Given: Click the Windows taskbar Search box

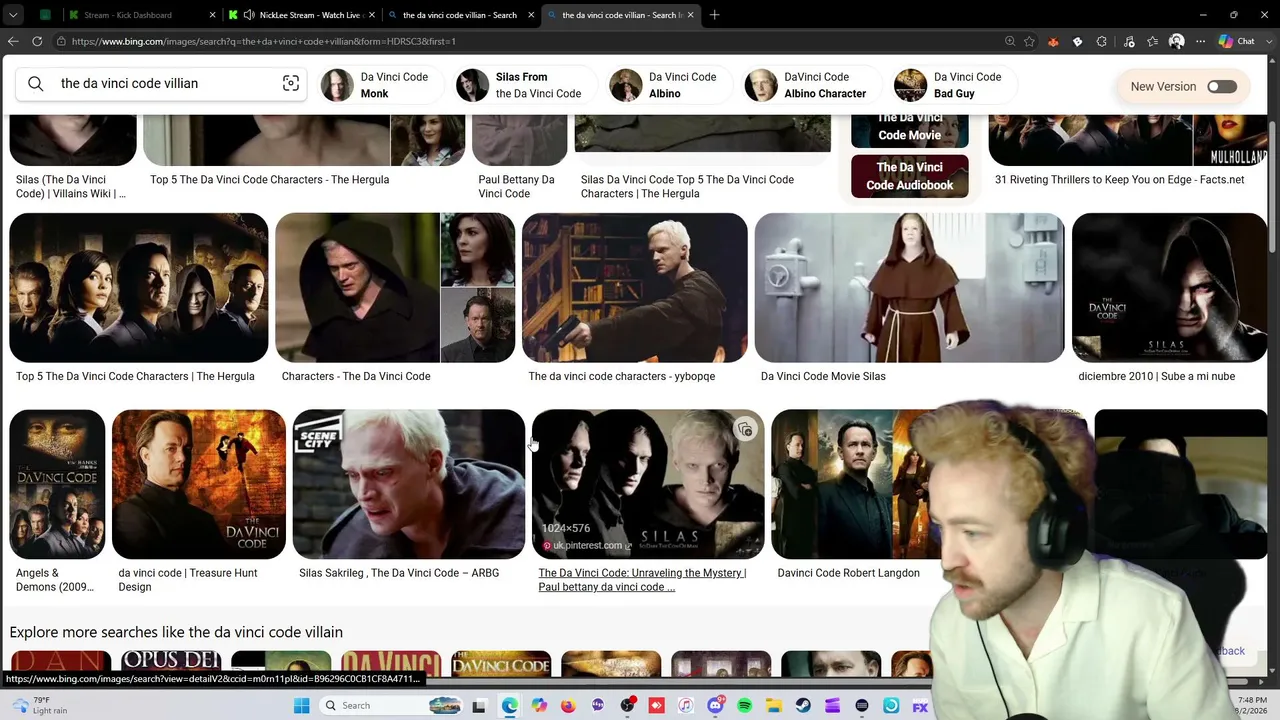Looking at the screenshot, I should click(392, 706).
